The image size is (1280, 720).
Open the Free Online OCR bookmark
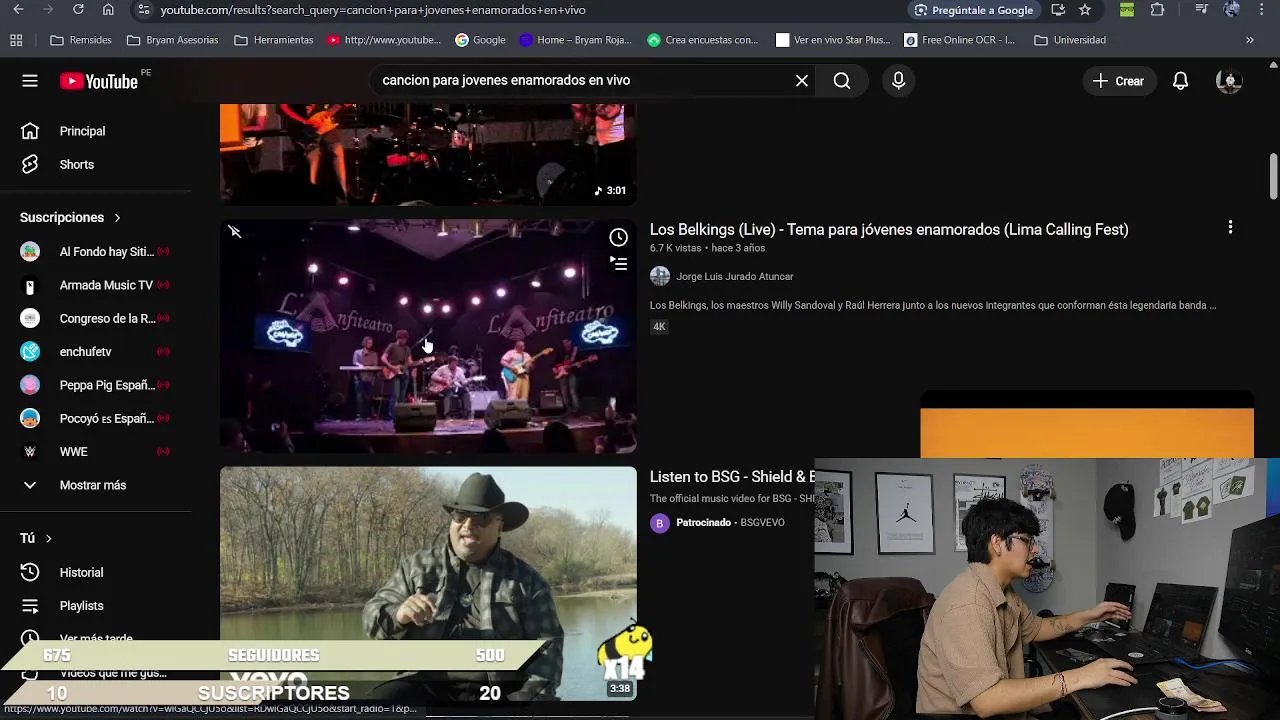[960, 40]
